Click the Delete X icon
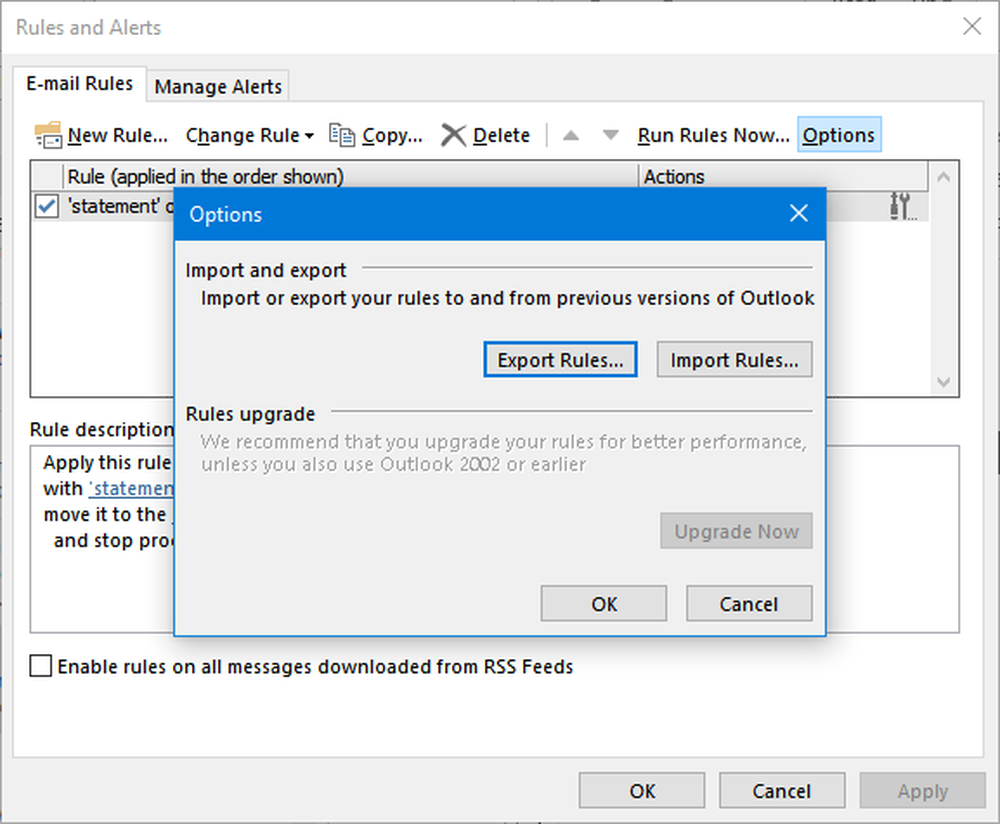The width and height of the screenshot is (1000, 824). 454,135
